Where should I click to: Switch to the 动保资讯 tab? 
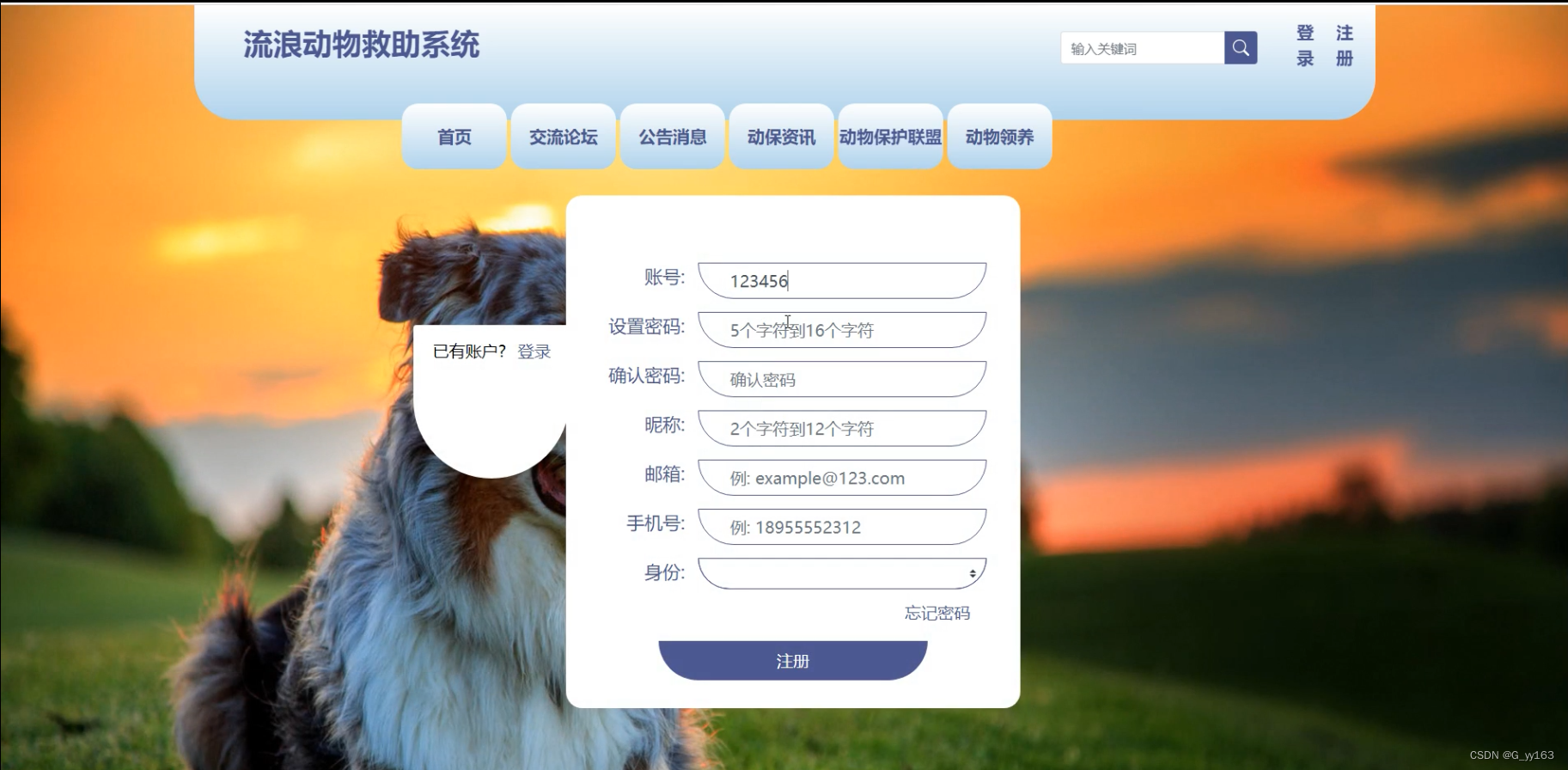pyautogui.click(x=782, y=137)
